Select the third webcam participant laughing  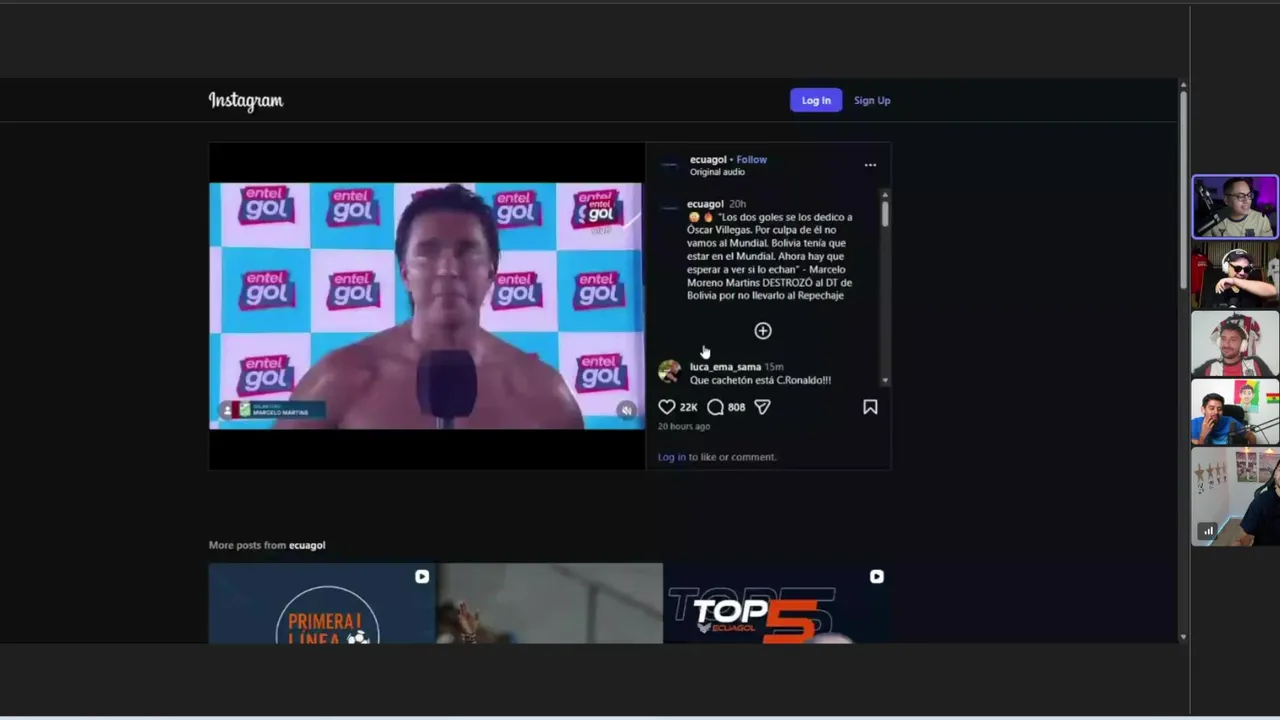[1235, 343]
